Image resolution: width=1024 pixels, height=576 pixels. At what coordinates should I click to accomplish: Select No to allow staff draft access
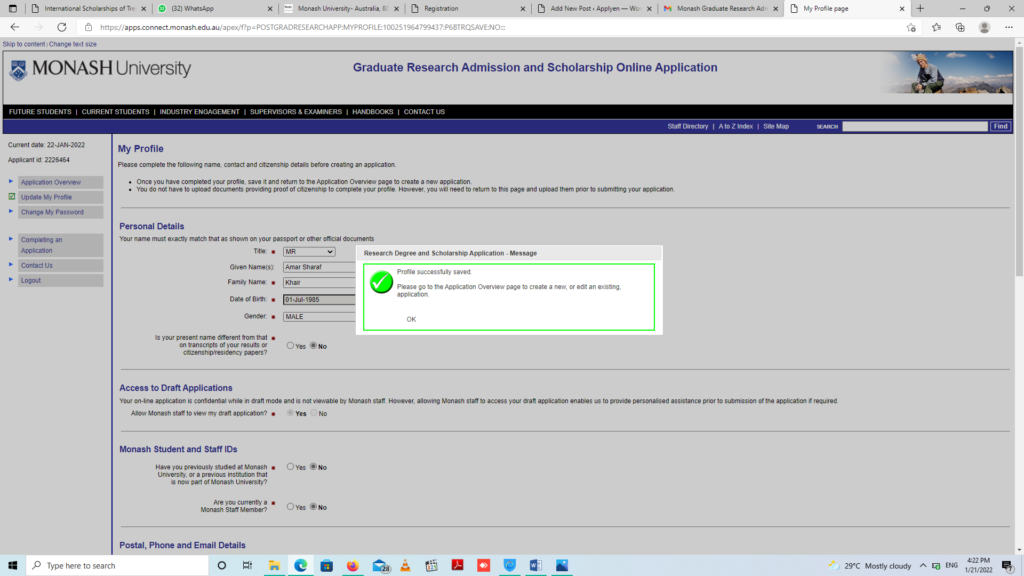click(314, 413)
